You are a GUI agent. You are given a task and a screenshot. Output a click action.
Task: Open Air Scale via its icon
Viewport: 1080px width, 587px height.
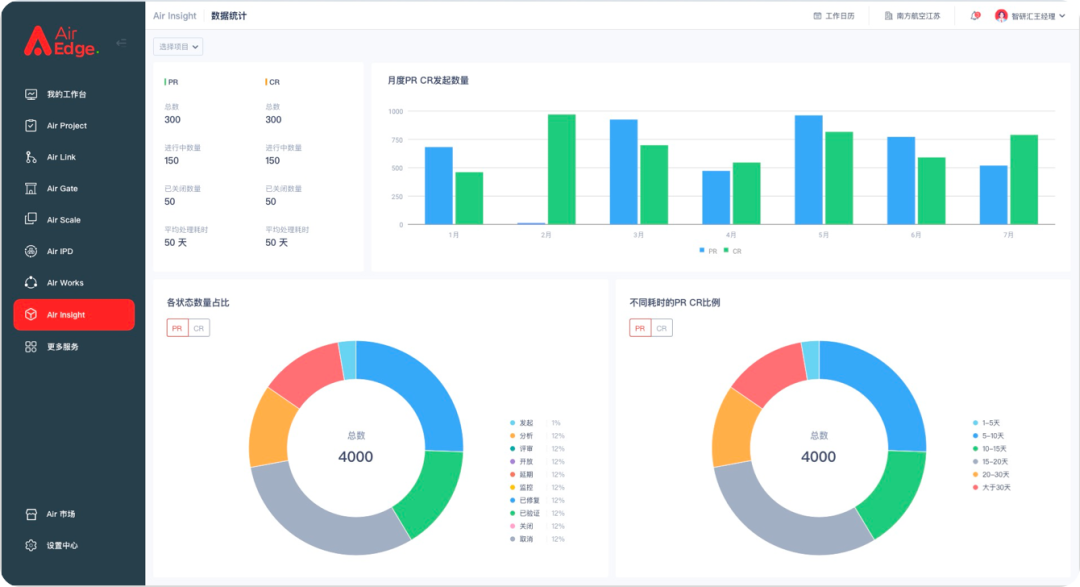tap(31, 219)
